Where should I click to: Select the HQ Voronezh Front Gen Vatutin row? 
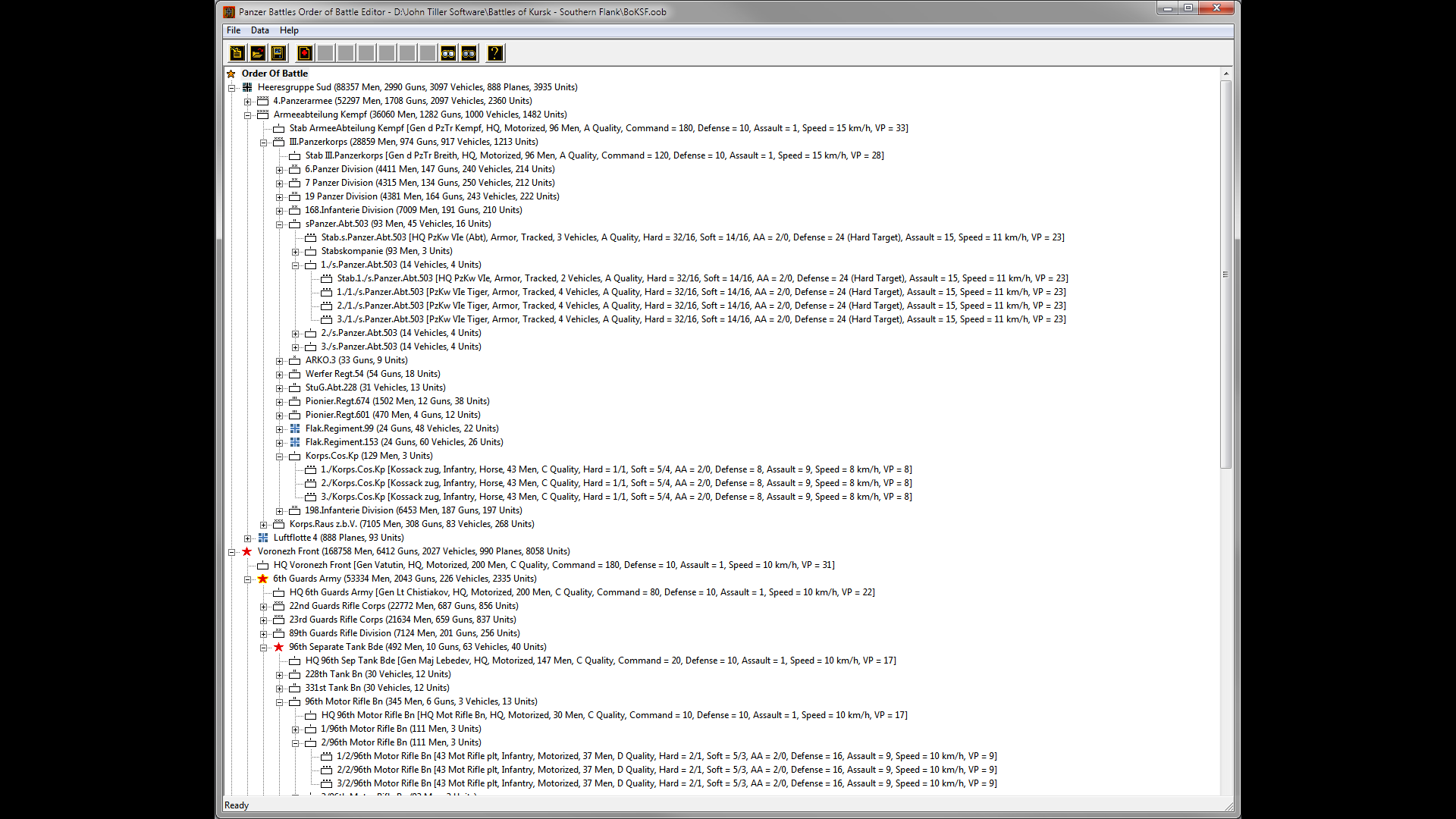(x=554, y=565)
